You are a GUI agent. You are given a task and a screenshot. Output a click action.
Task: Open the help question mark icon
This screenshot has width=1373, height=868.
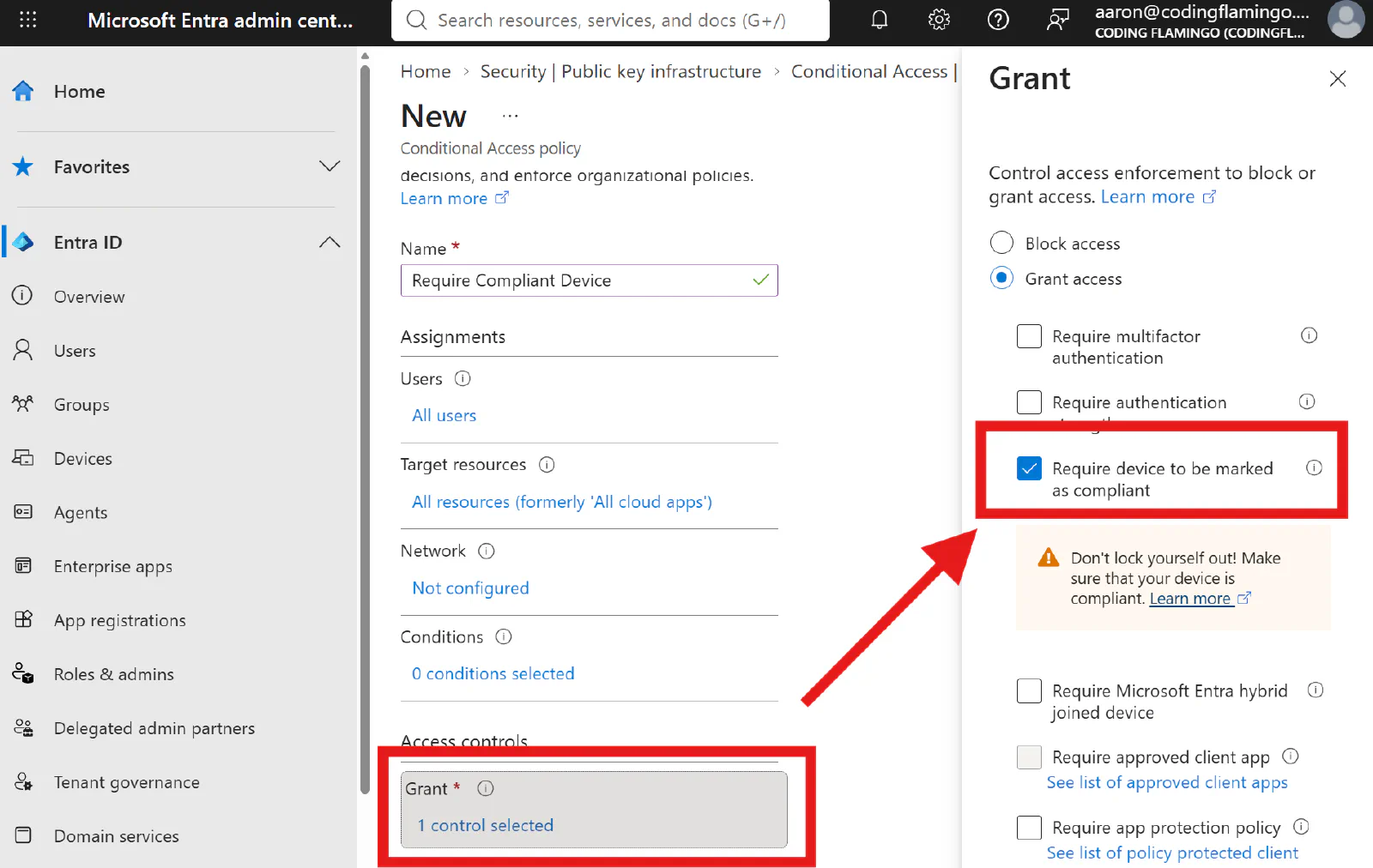point(998,20)
